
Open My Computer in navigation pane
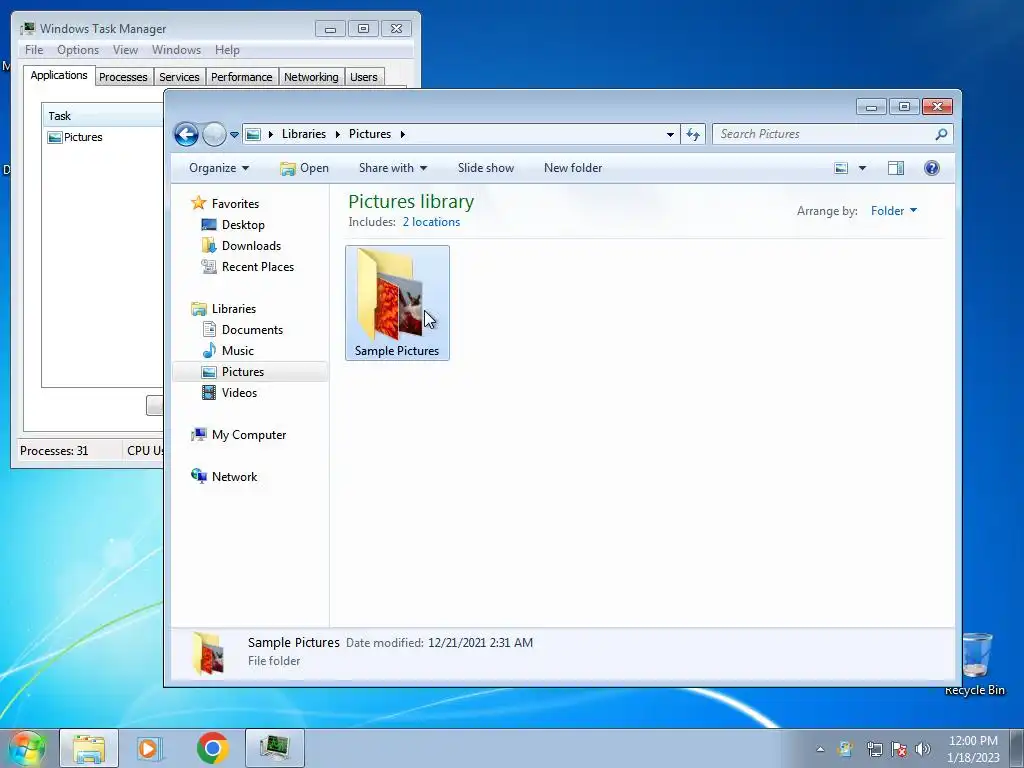pos(238,435)
